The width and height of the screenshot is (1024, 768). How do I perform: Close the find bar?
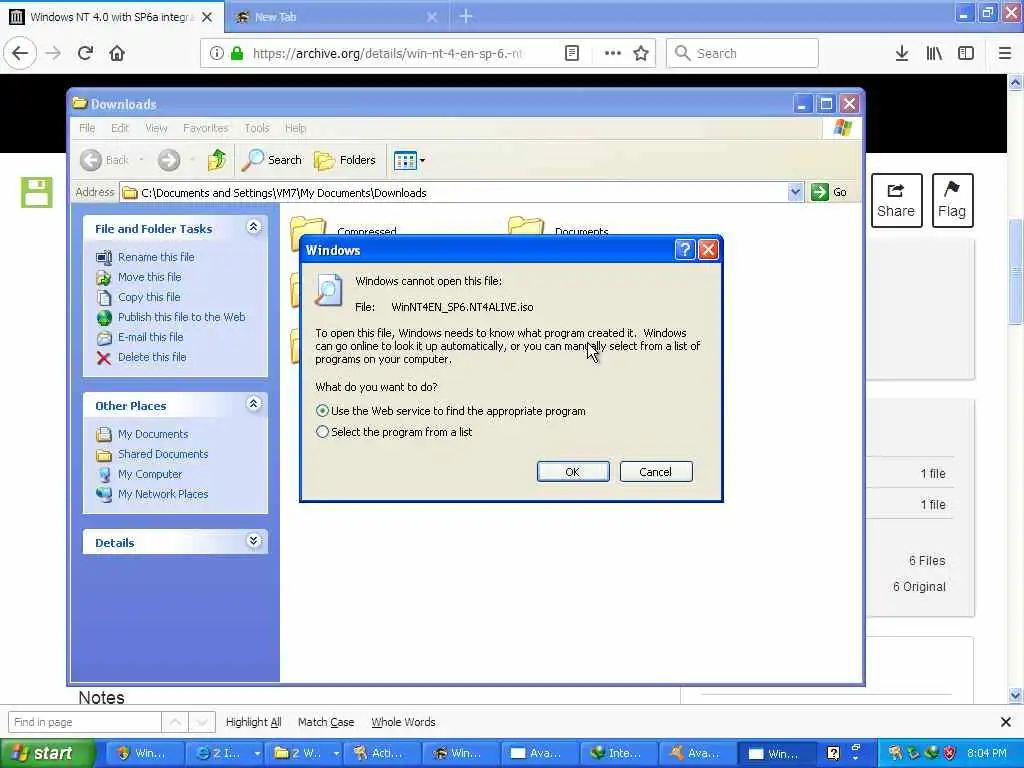[1006, 722]
